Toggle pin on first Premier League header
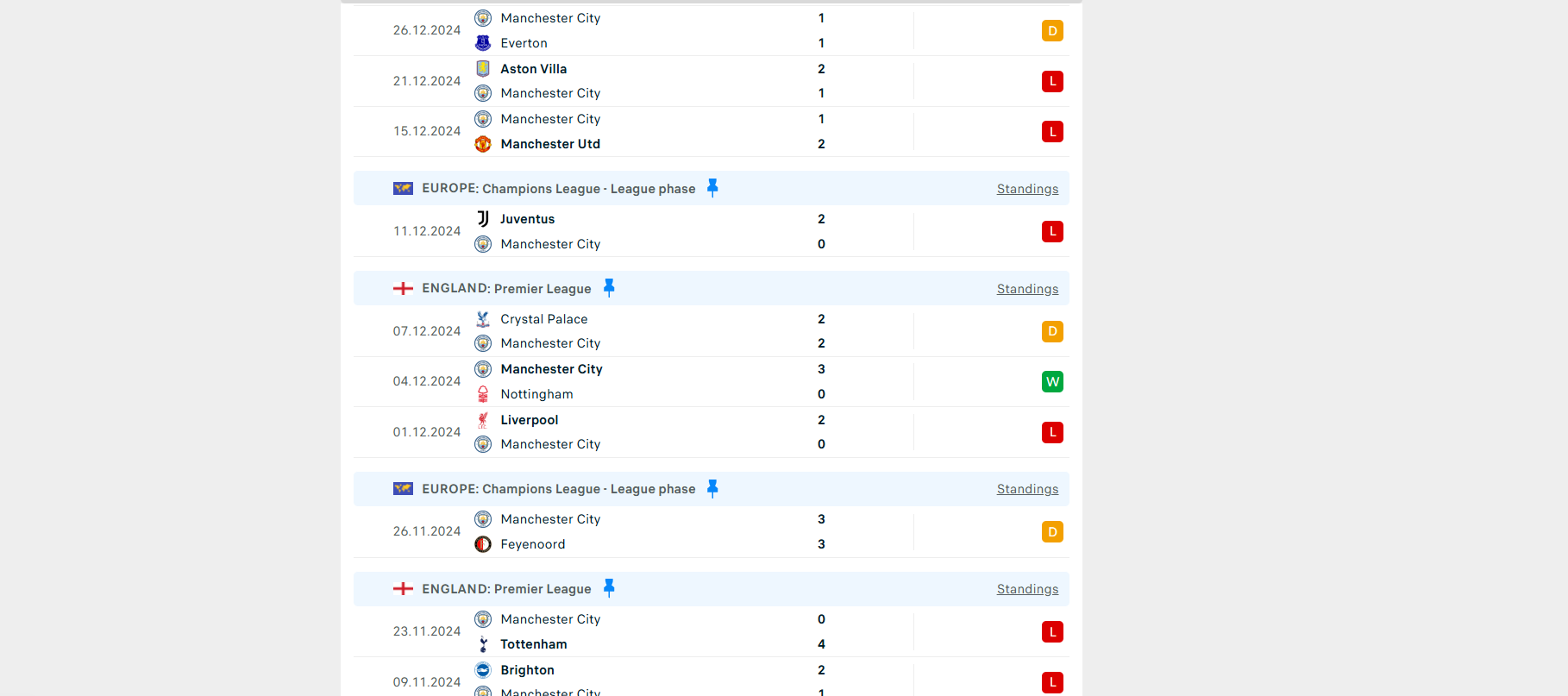This screenshot has width=1568, height=696. (x=609, y=288)
